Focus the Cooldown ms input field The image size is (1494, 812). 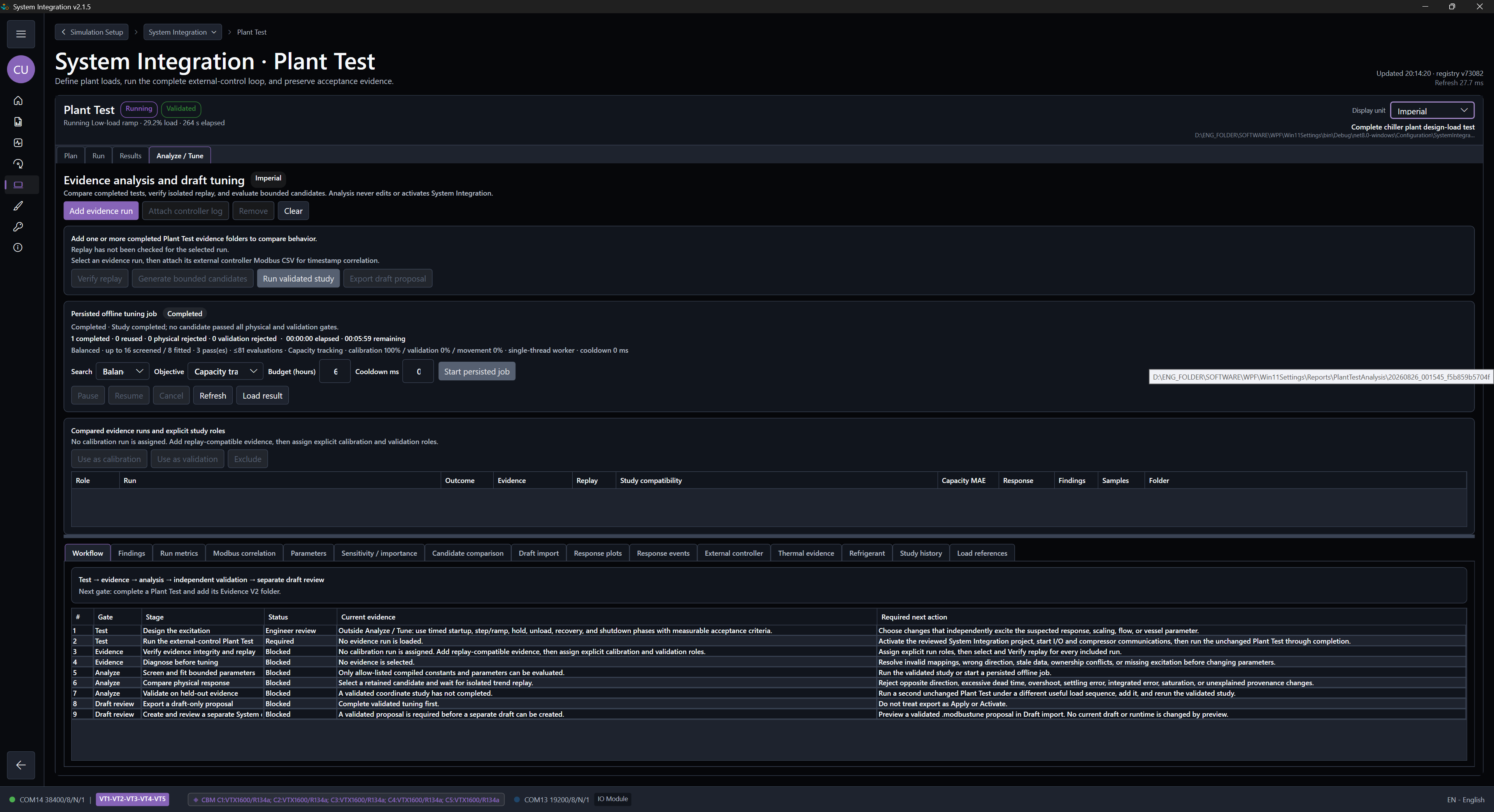417,371
